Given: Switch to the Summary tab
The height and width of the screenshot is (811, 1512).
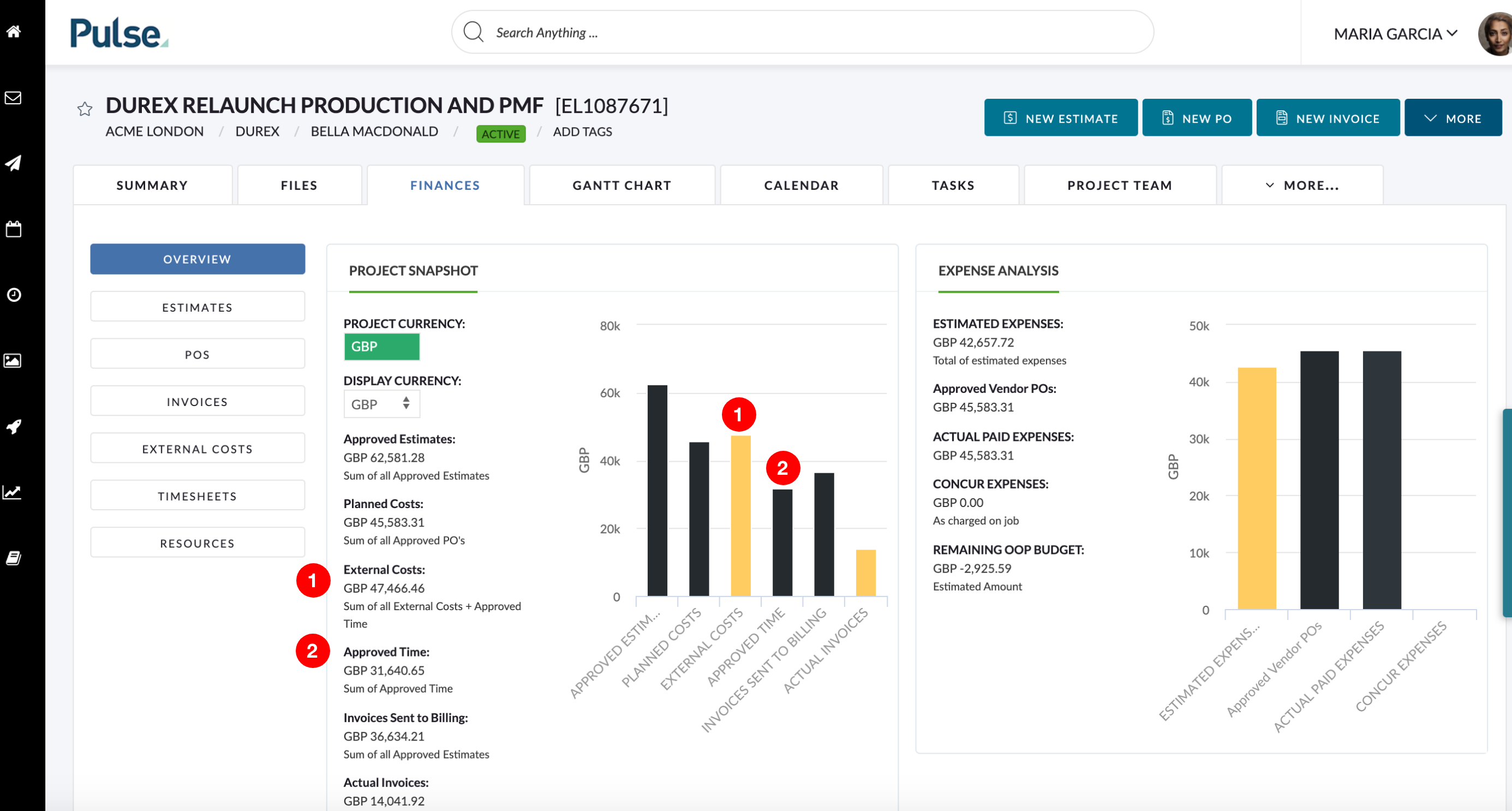Looking at the screenshot, I should [x=152, y=186].
